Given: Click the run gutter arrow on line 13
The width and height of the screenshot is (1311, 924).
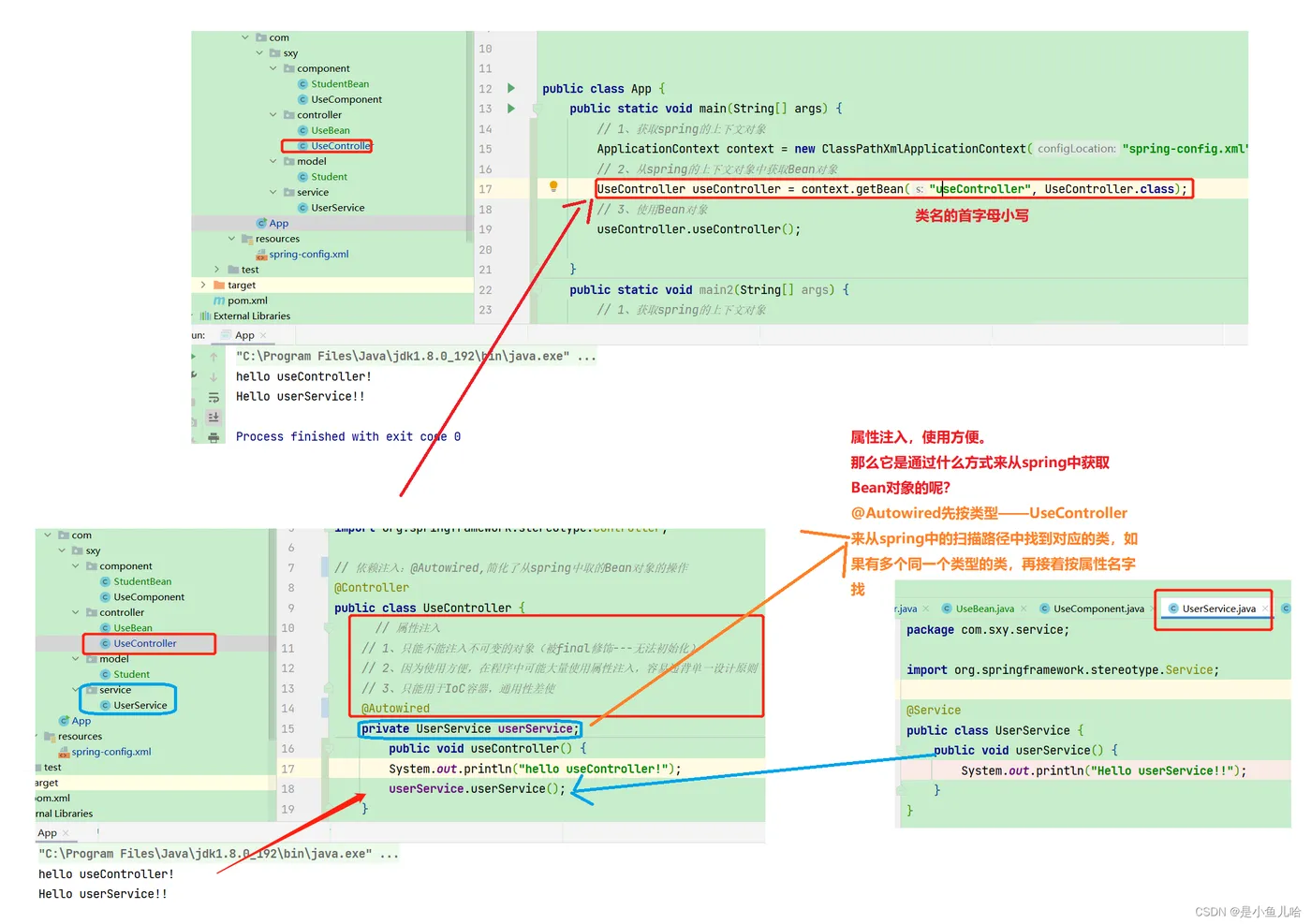Looking at the screenshot, I should coord(511,109).
